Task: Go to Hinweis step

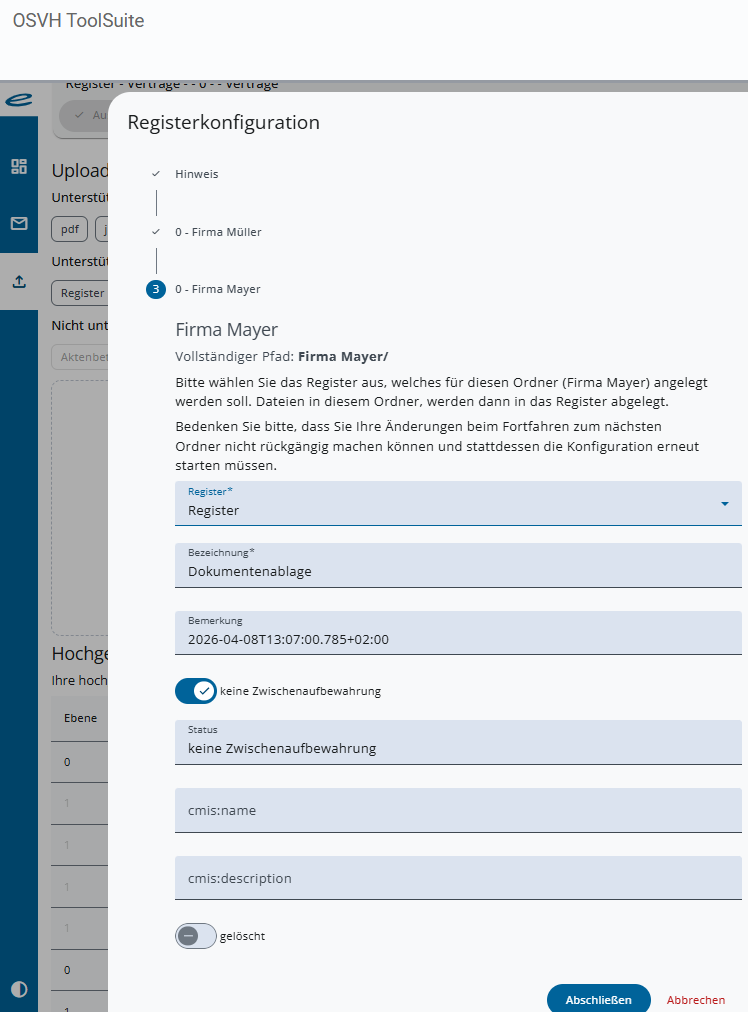Action: tap(196, 174)
